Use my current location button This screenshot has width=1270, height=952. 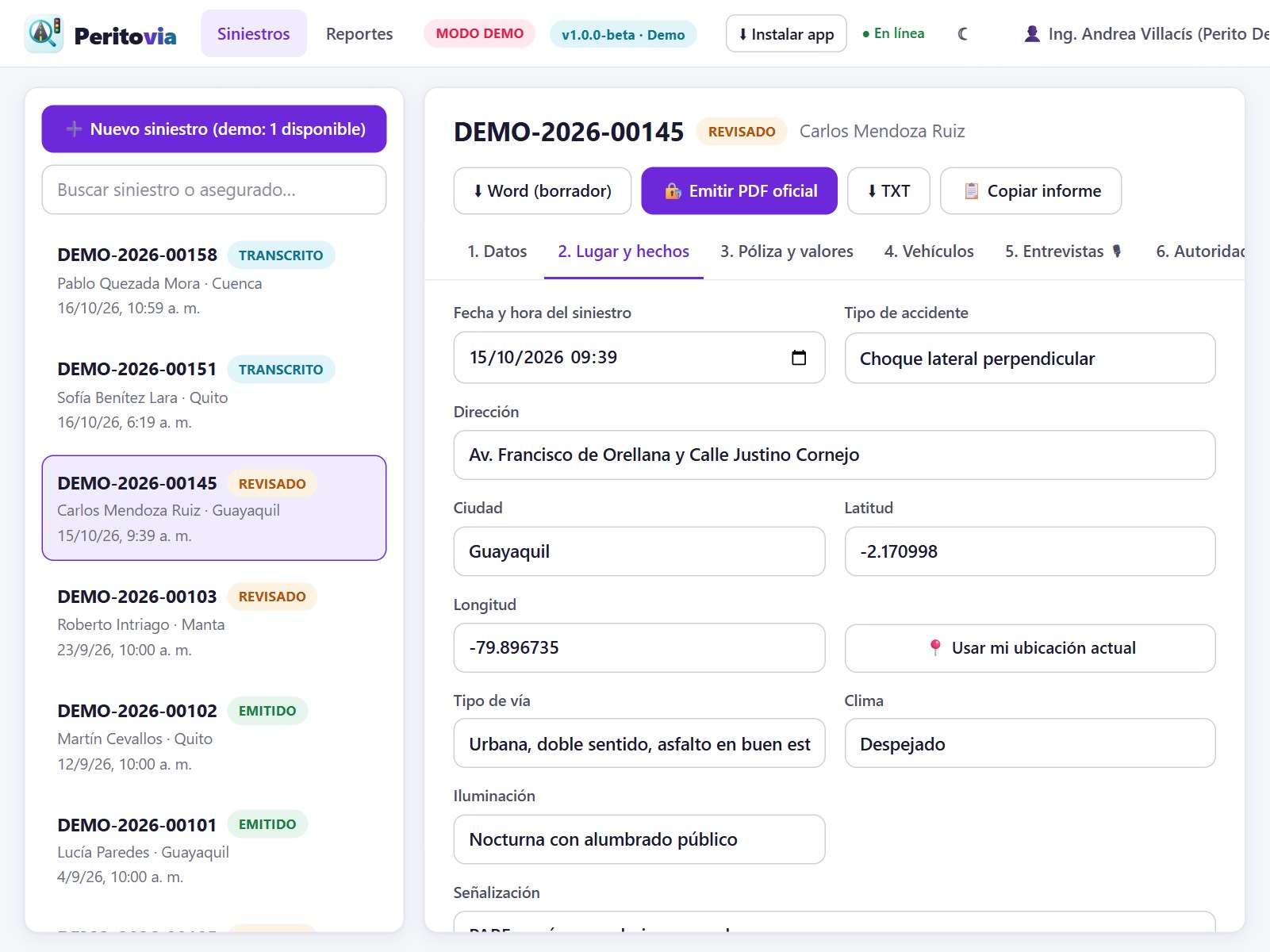[1030, 648]
